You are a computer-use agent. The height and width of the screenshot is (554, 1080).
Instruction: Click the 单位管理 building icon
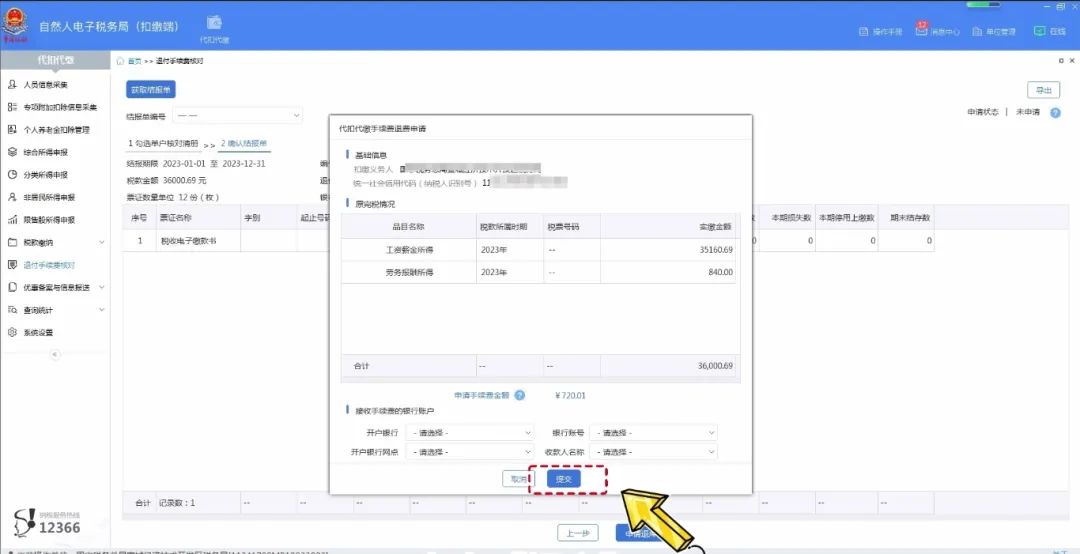click(976, 32)
